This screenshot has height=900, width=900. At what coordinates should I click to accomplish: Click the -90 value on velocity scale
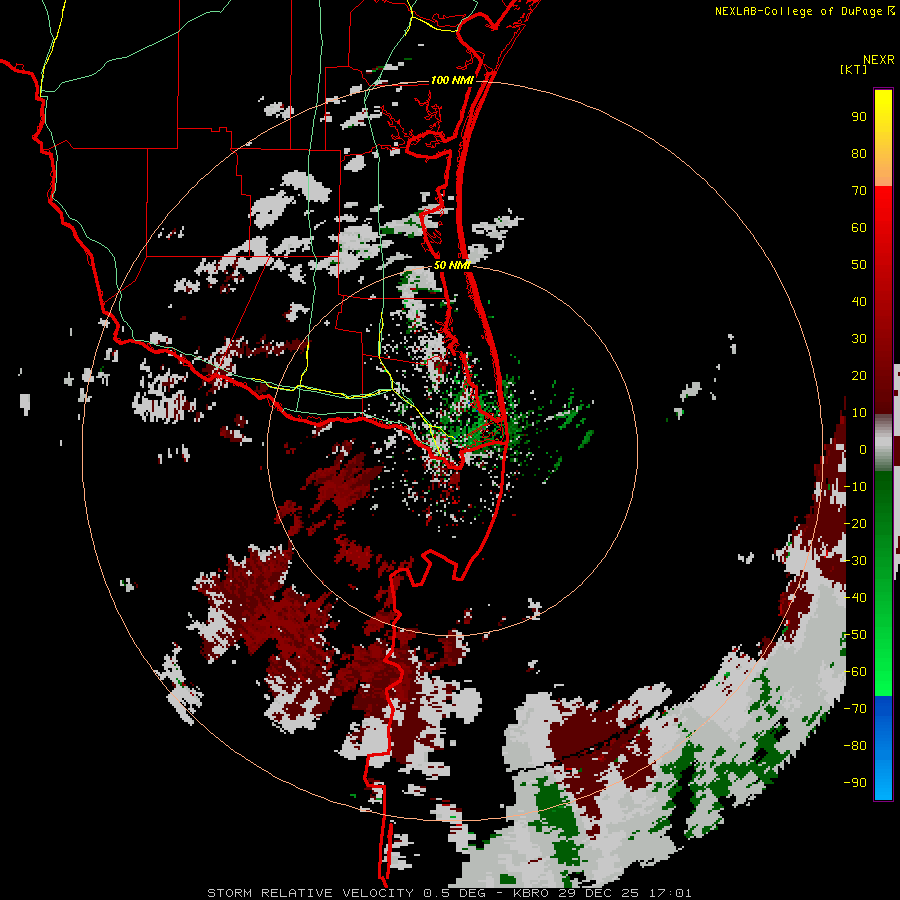coord(855,783)
